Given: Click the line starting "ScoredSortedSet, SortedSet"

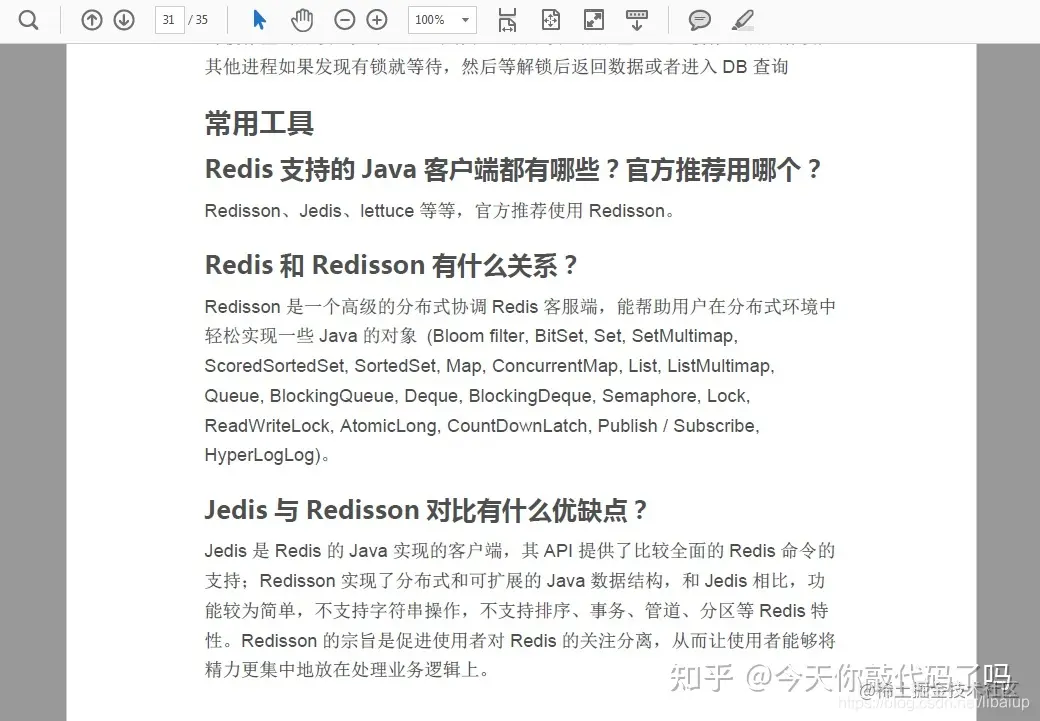Looking at the screenshot, I should point(489,366).
